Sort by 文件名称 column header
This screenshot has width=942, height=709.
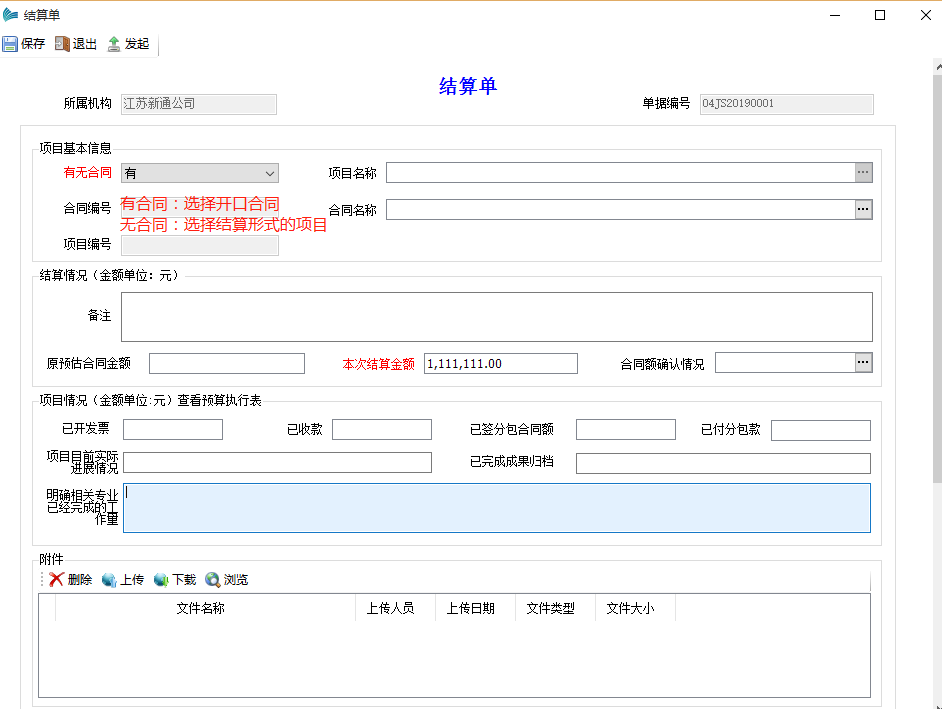point(200,608)
